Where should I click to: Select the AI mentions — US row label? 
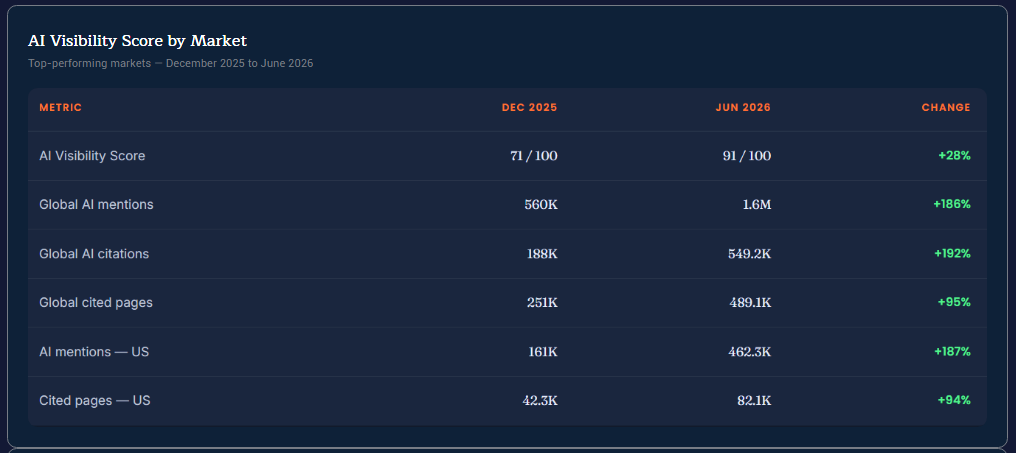point(94,352)
